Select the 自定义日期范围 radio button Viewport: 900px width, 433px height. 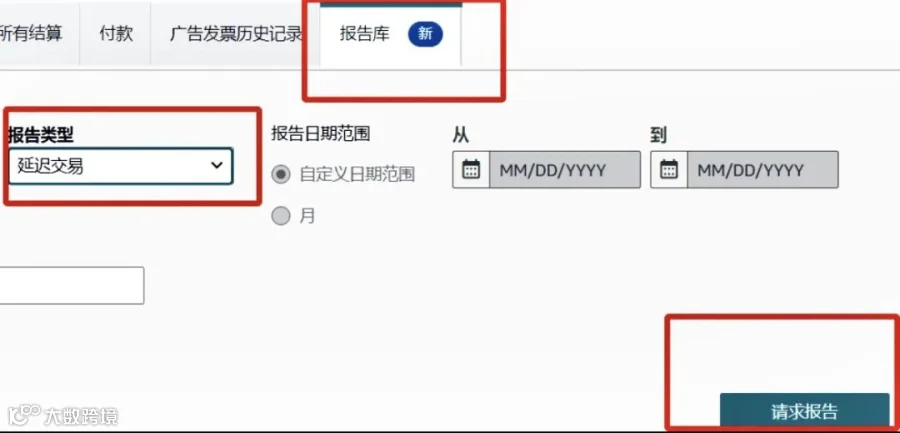(x=281, y=174)
